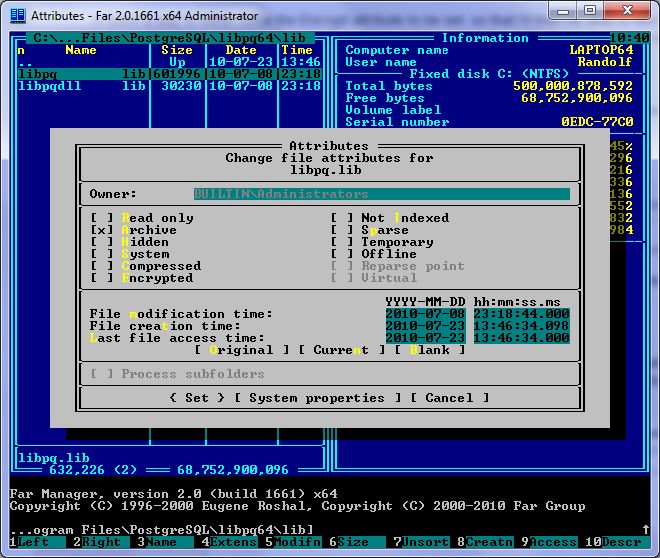The image size is (660, 558).
Task: Sort by 9 Access in key bar
Action: tap(549, 542)
